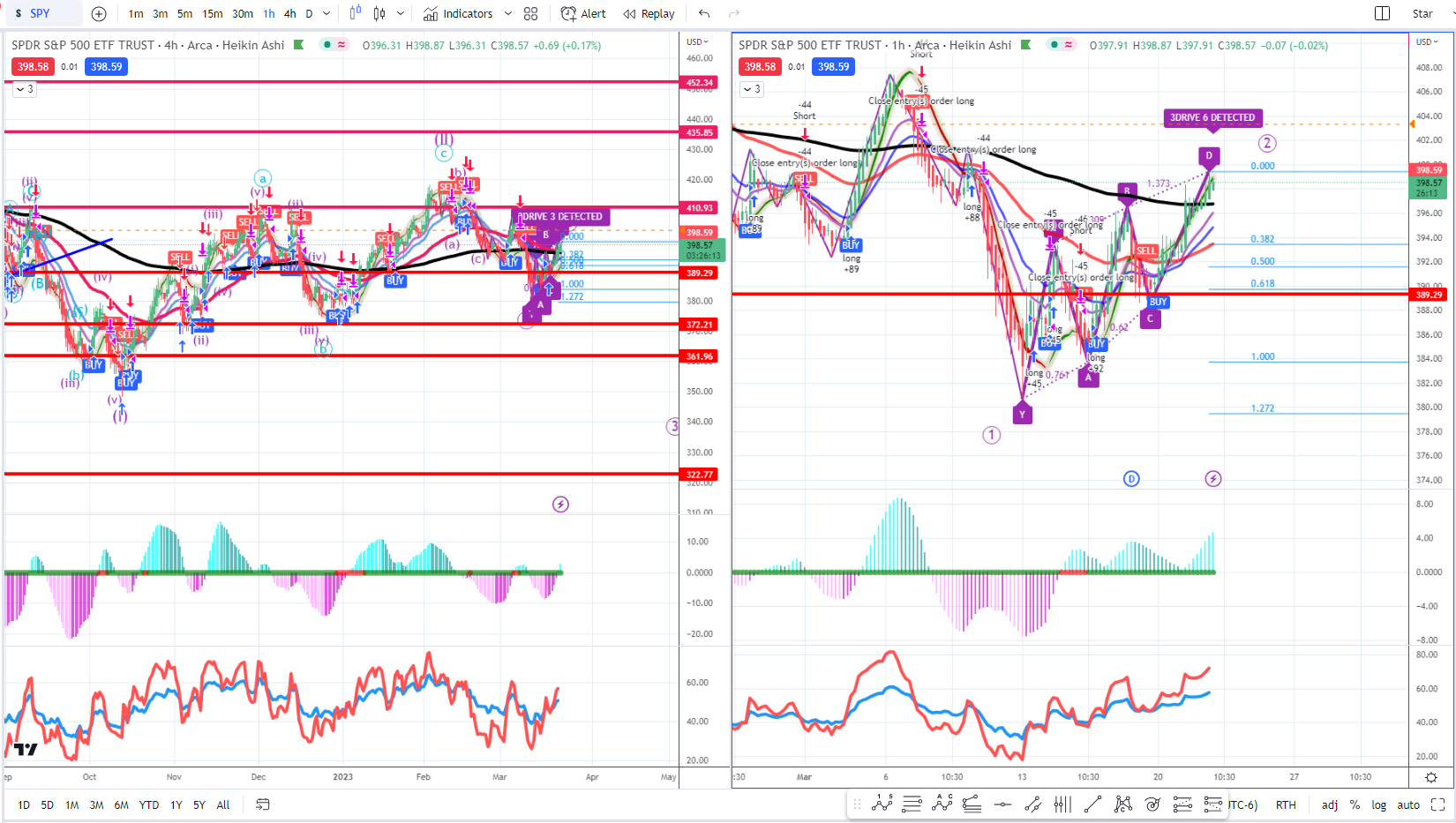This screenshot has width=1456, height=823.
Task: Open the layout selection icon
Action: (x=1383, y=13)
